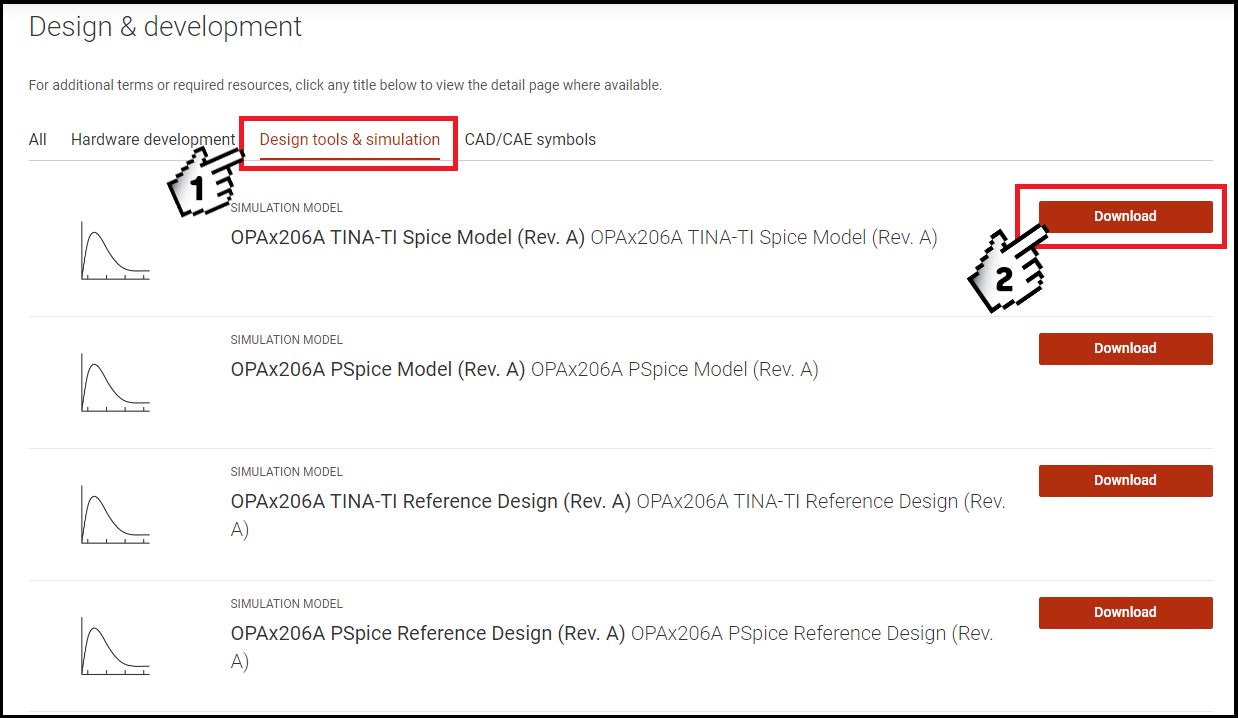Open OPAx206A TINA-TI Spice Model title link

(x=407, y=238)
